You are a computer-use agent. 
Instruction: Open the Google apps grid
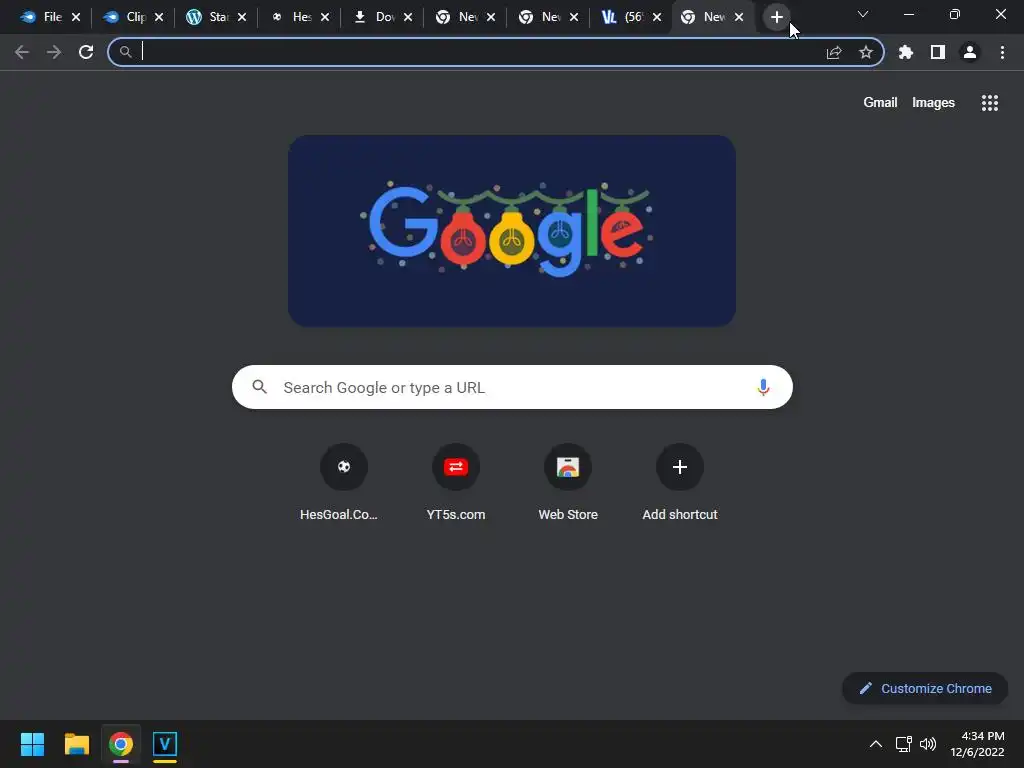(989, 103)
